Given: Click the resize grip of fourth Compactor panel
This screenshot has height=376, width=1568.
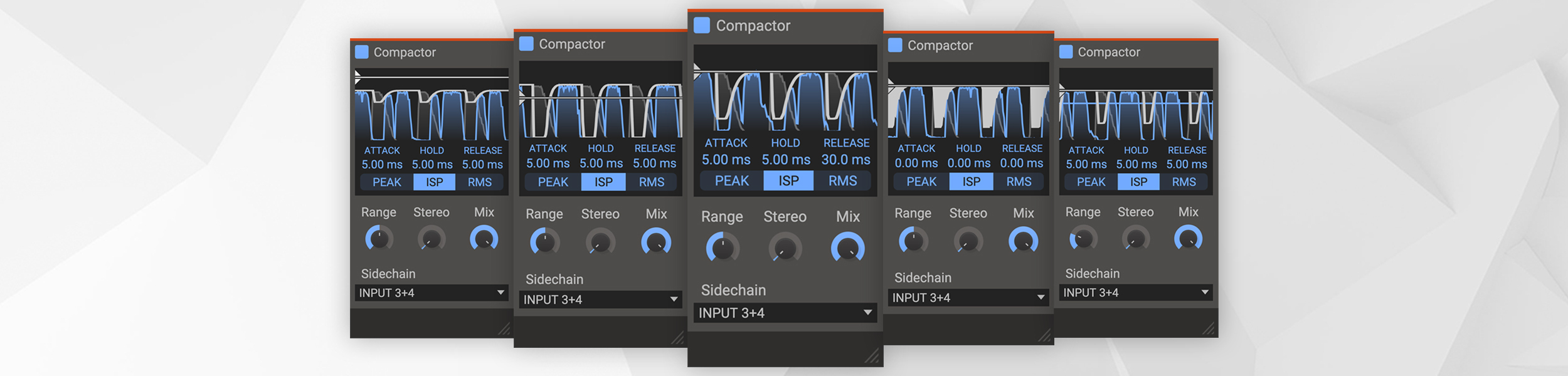Looking at the screenshot, I should point(1044,336).
